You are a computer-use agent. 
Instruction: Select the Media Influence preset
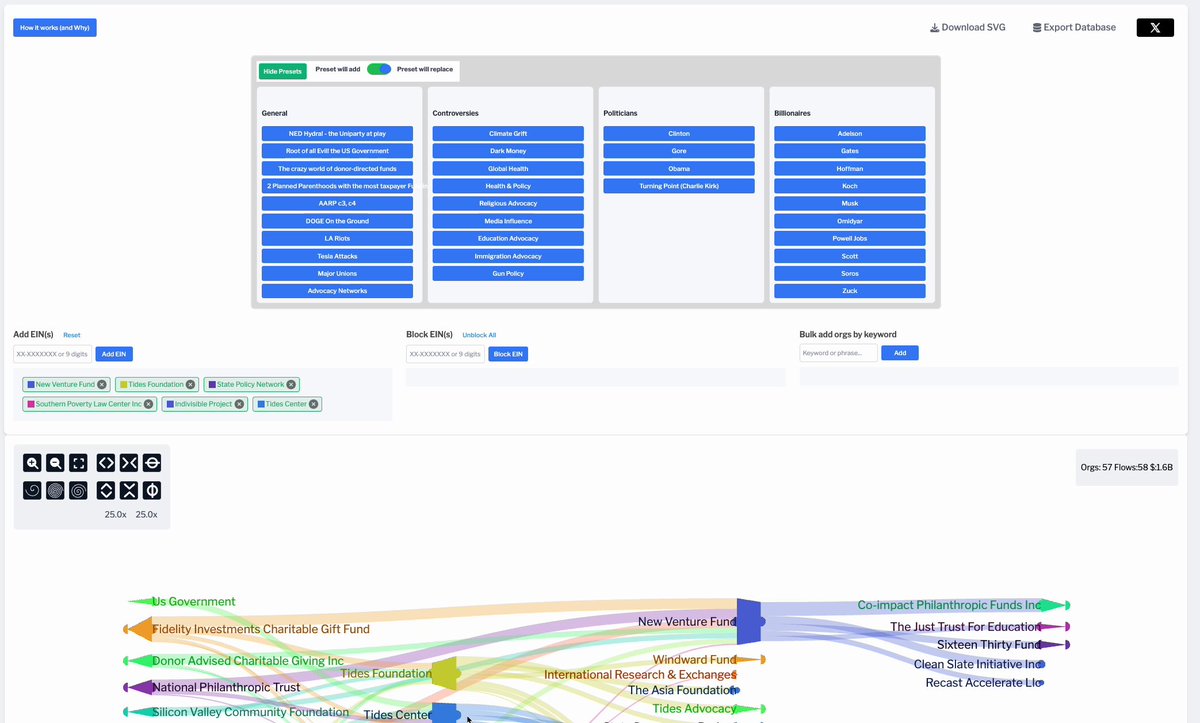click(508, 221)
